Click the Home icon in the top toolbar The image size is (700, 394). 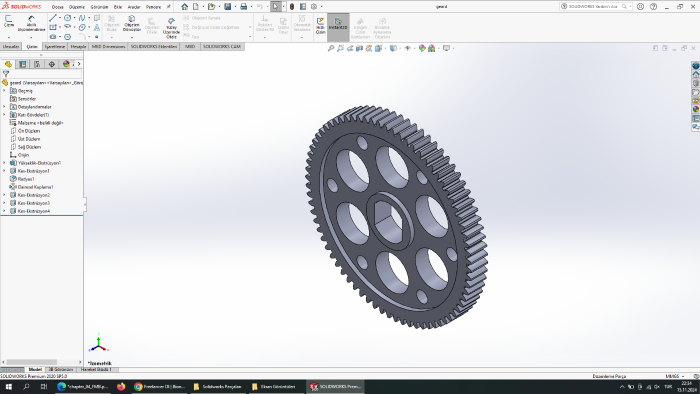[x=184, y=7]
